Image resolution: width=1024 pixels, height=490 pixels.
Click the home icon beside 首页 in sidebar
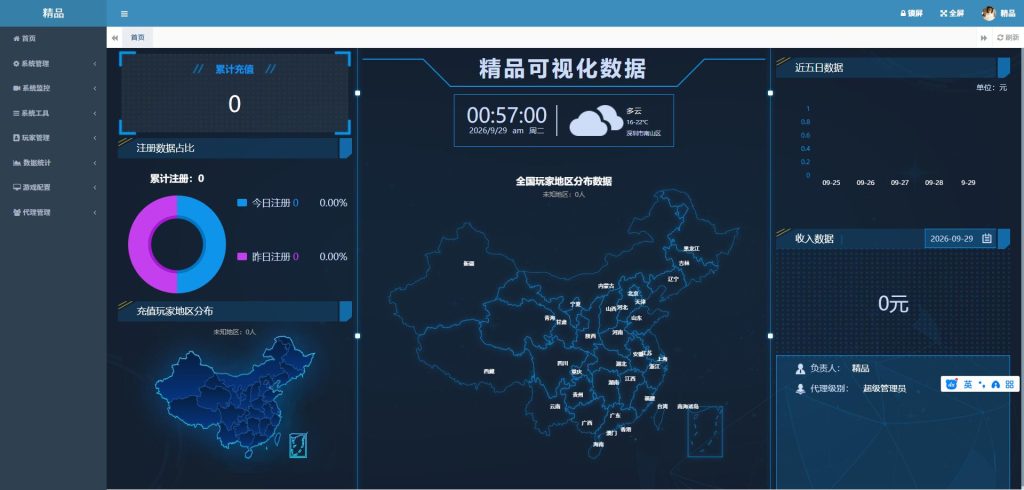pyautogui.click(x=16, y=39)
